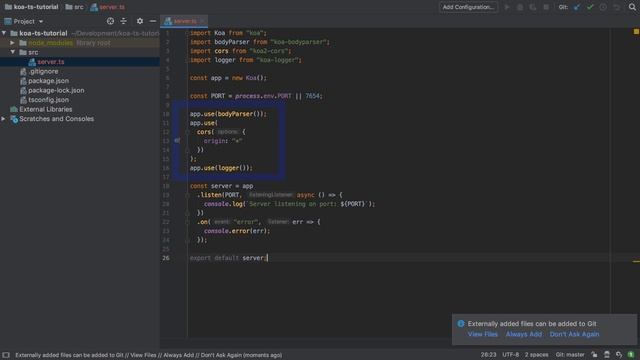Click the inspector hat icon in status bar
Screen dimensions: 640x360
[607, 355]
